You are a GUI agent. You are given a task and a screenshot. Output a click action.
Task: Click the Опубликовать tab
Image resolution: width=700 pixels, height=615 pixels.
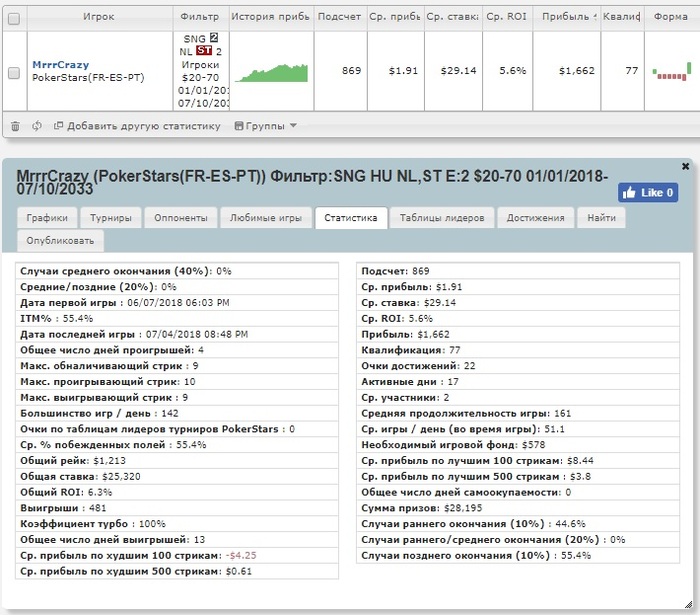60,241
